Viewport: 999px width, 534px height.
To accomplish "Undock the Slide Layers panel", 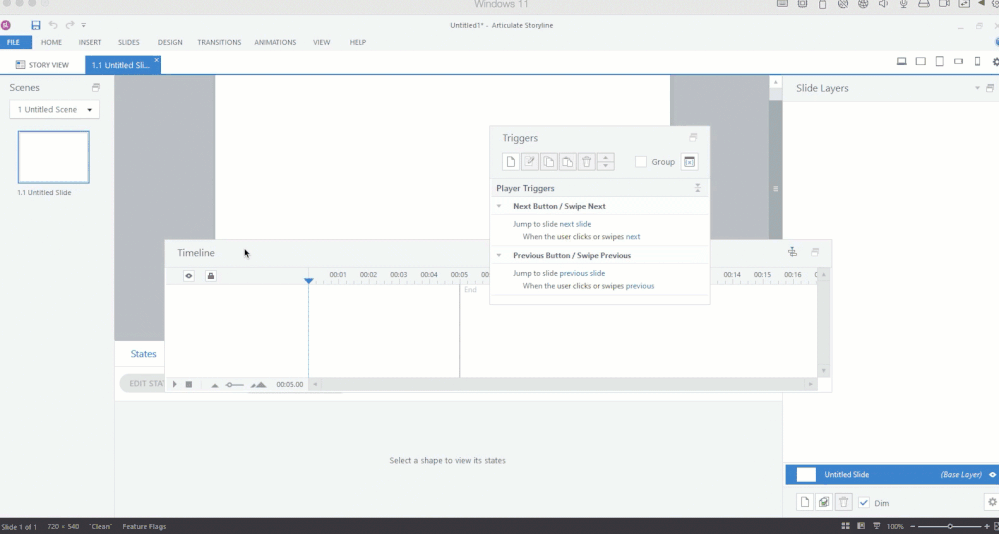I will click(x=990, y=88).
